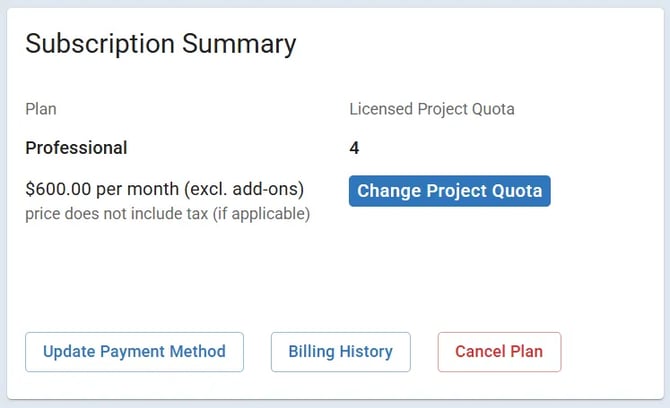This screenshot has height=408, width=670.
Task: Click the Change Project Quota button
Action: point(449,191)
